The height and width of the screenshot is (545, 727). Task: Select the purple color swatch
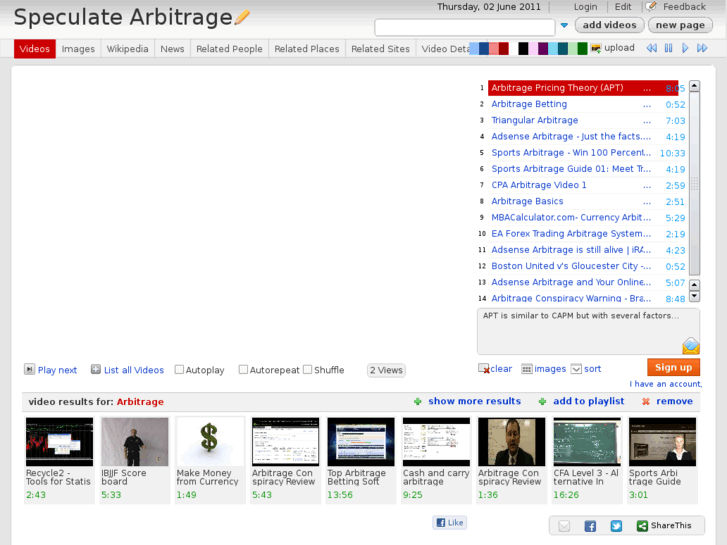click(x=543, y=48)
